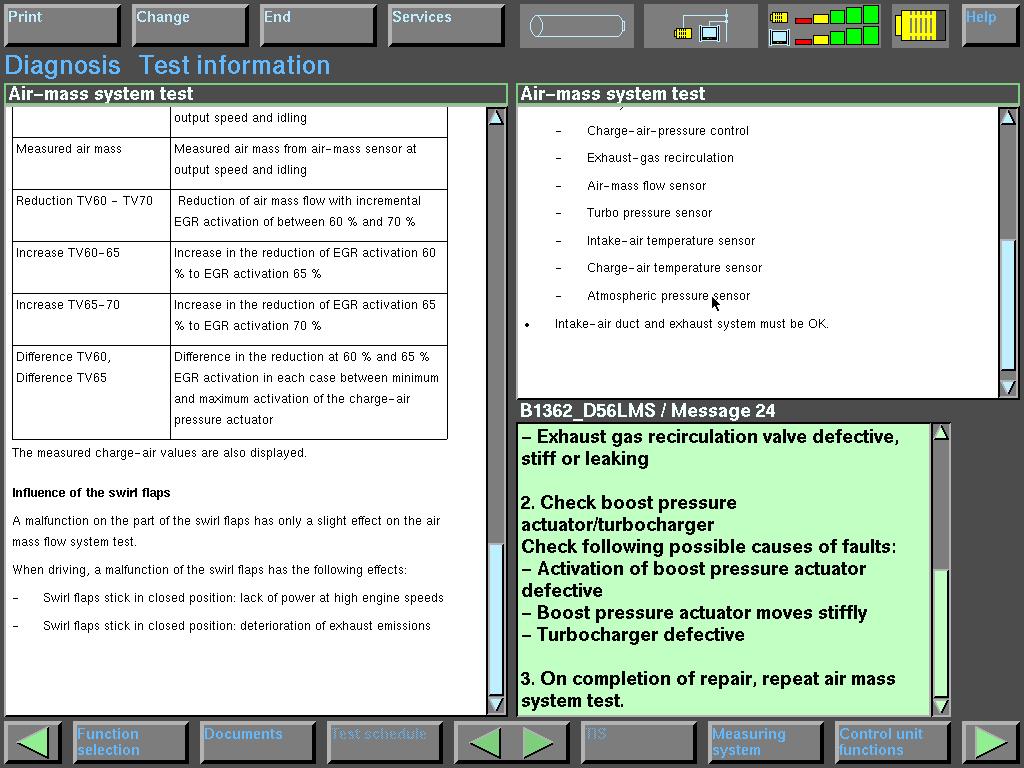Click the yellow diagnostic connector icon

(x=920, y=26)
